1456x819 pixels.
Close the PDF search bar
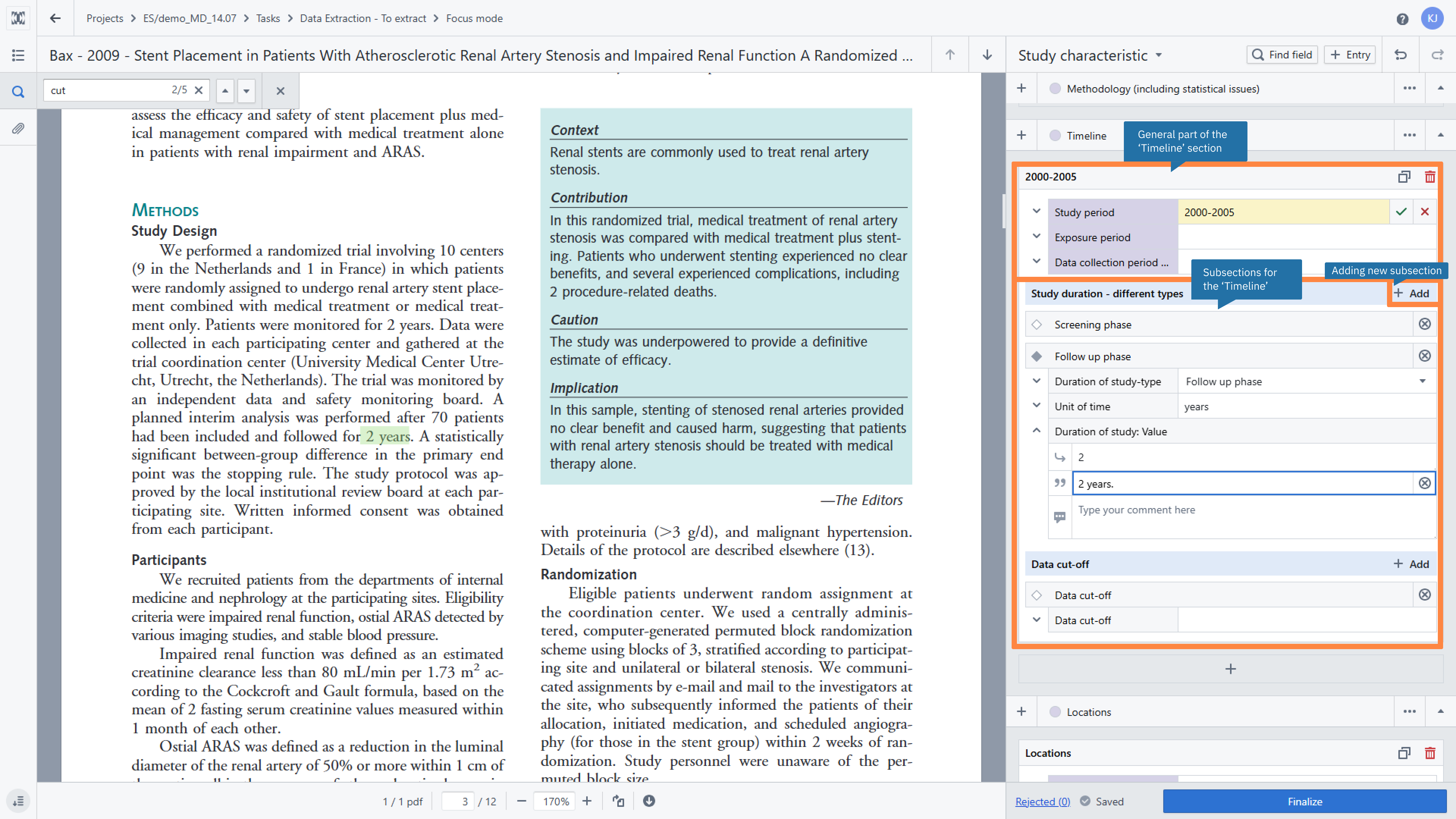pos(280,91)
